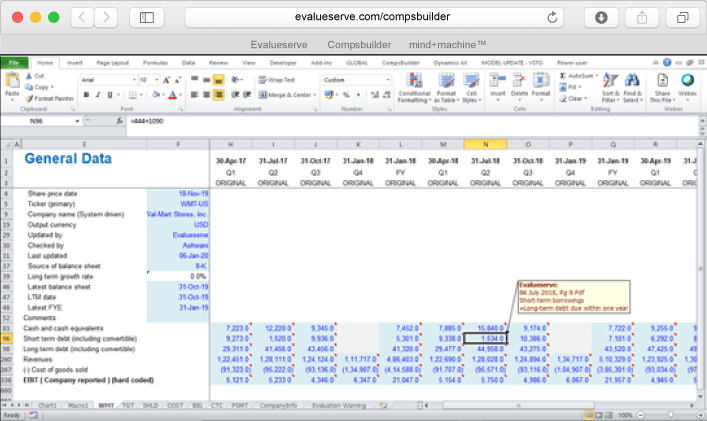The width and height of the screenshot is (707, 421).
Task: Switch to Page Layout view in status bar
Action: (x=598, y=415)
